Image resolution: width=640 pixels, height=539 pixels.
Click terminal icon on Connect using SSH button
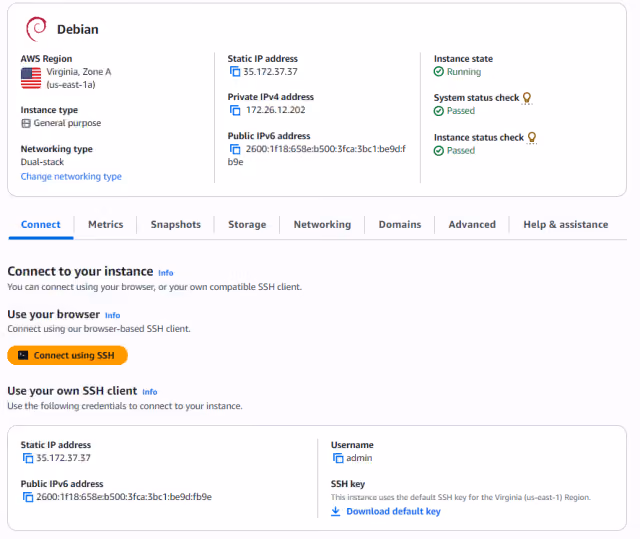pyautogui.click(x=23, y=355)
